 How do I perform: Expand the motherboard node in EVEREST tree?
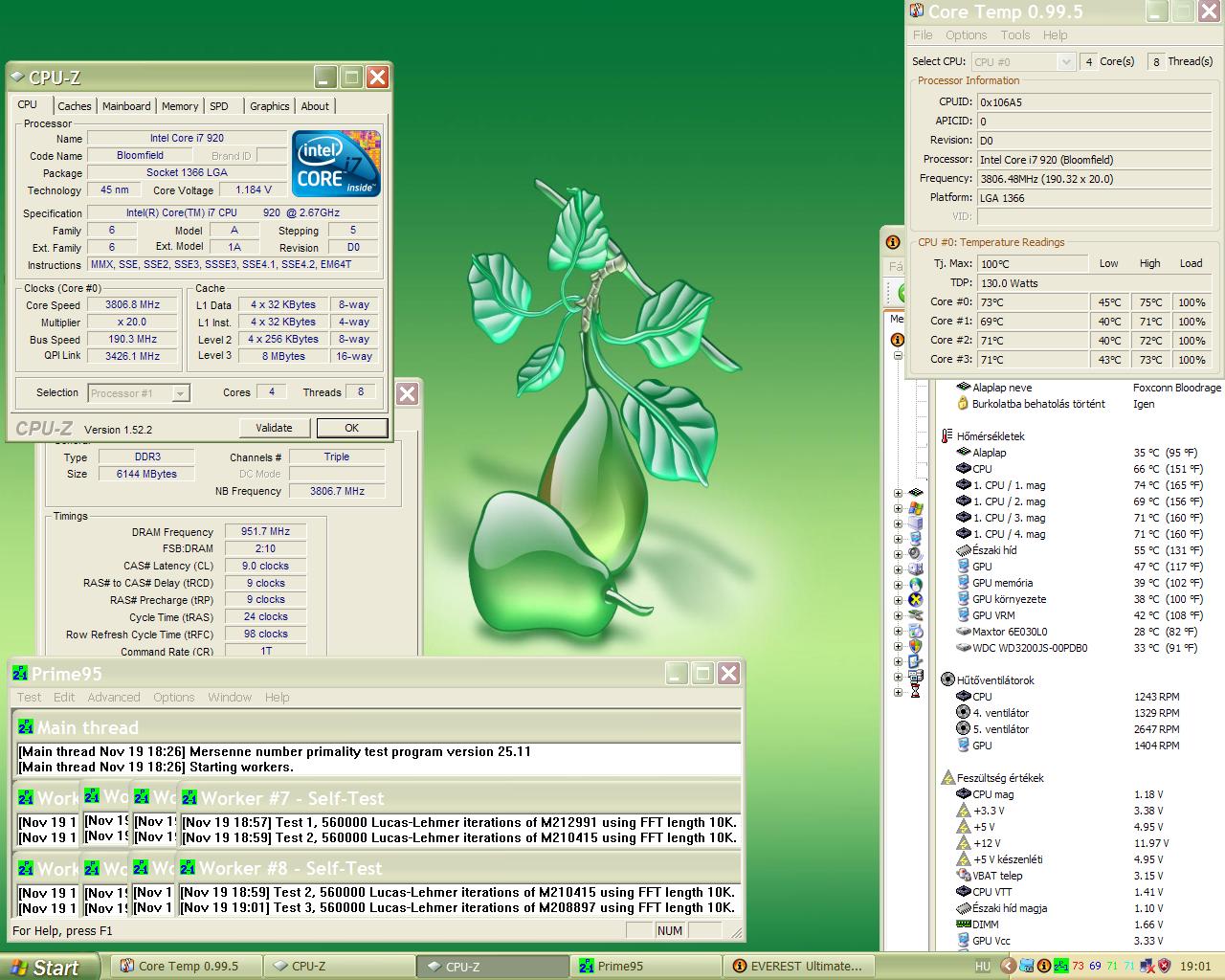(x=898, y=493)
